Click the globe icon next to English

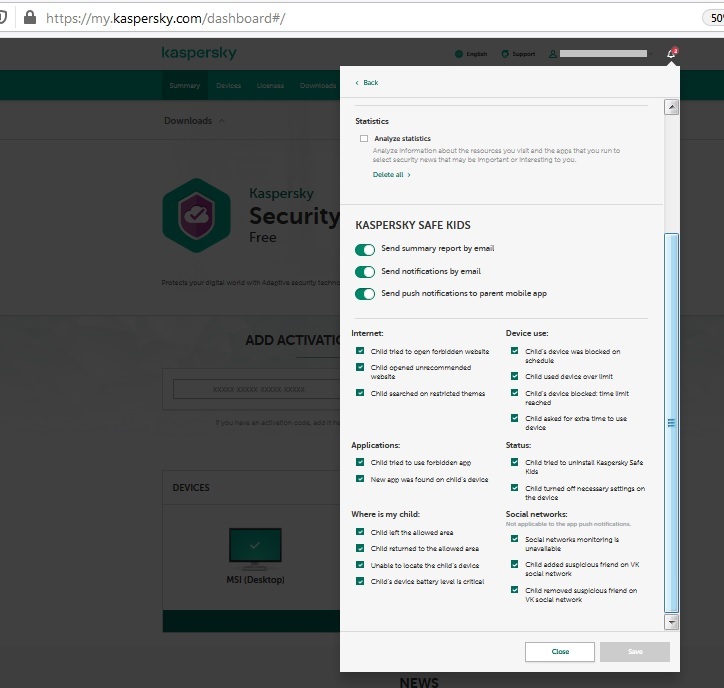(x=459, y=54)
